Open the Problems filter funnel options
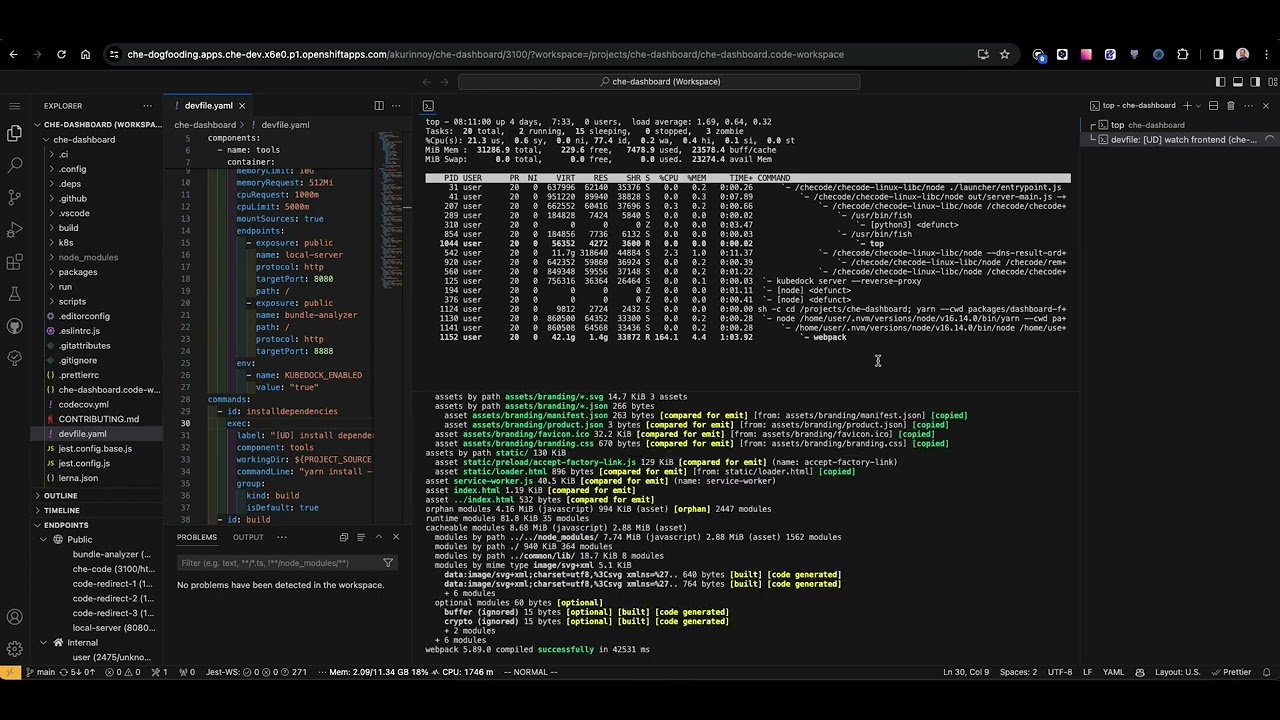Image resolution: width=1280 pixels, height=720 pixels. (x=388, y=563)
